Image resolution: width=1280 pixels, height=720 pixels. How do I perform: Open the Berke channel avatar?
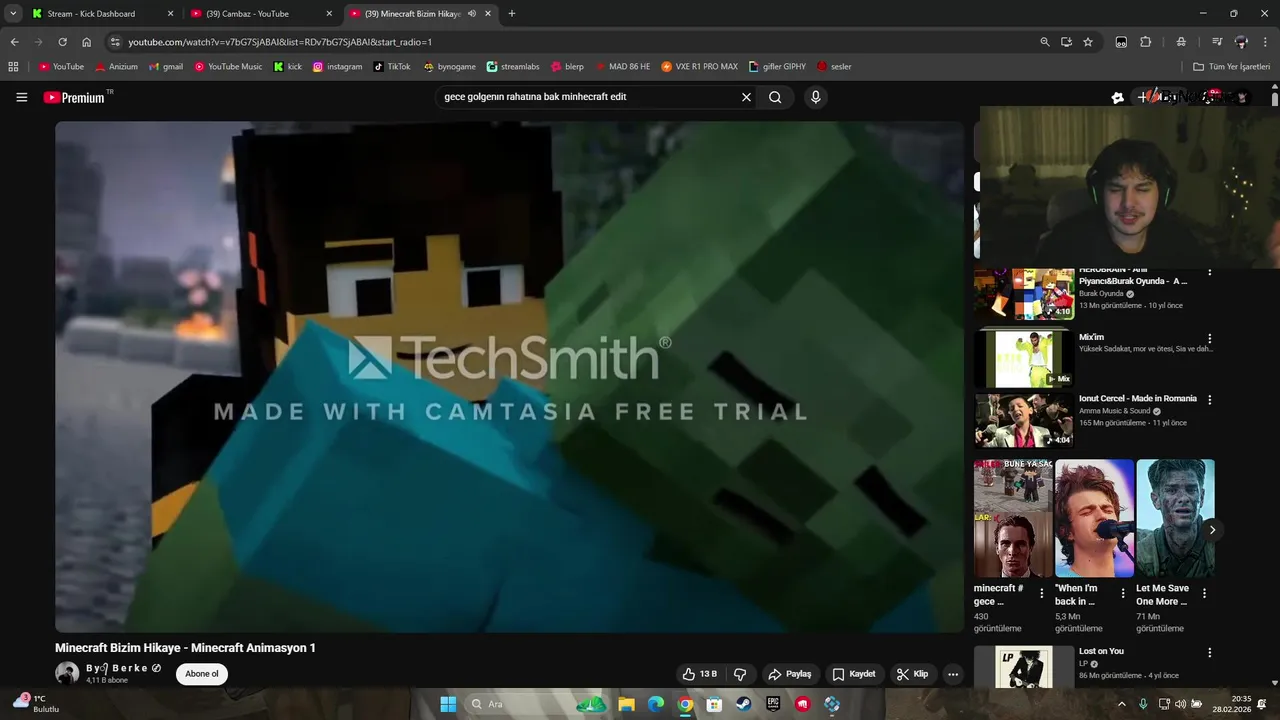pyautogui.click(x=67, y=673)
